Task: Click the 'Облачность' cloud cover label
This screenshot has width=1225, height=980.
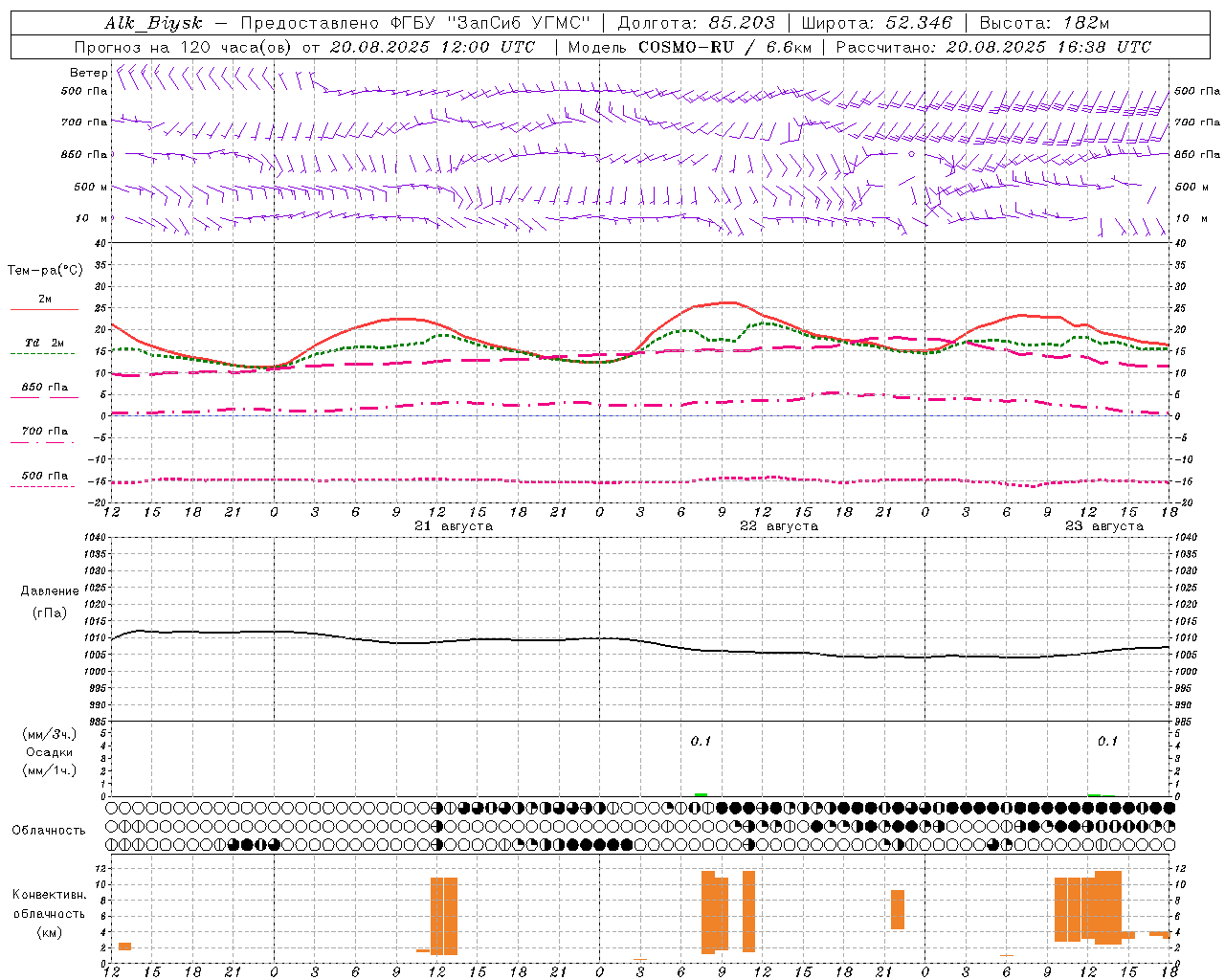Action: [49, 831]
